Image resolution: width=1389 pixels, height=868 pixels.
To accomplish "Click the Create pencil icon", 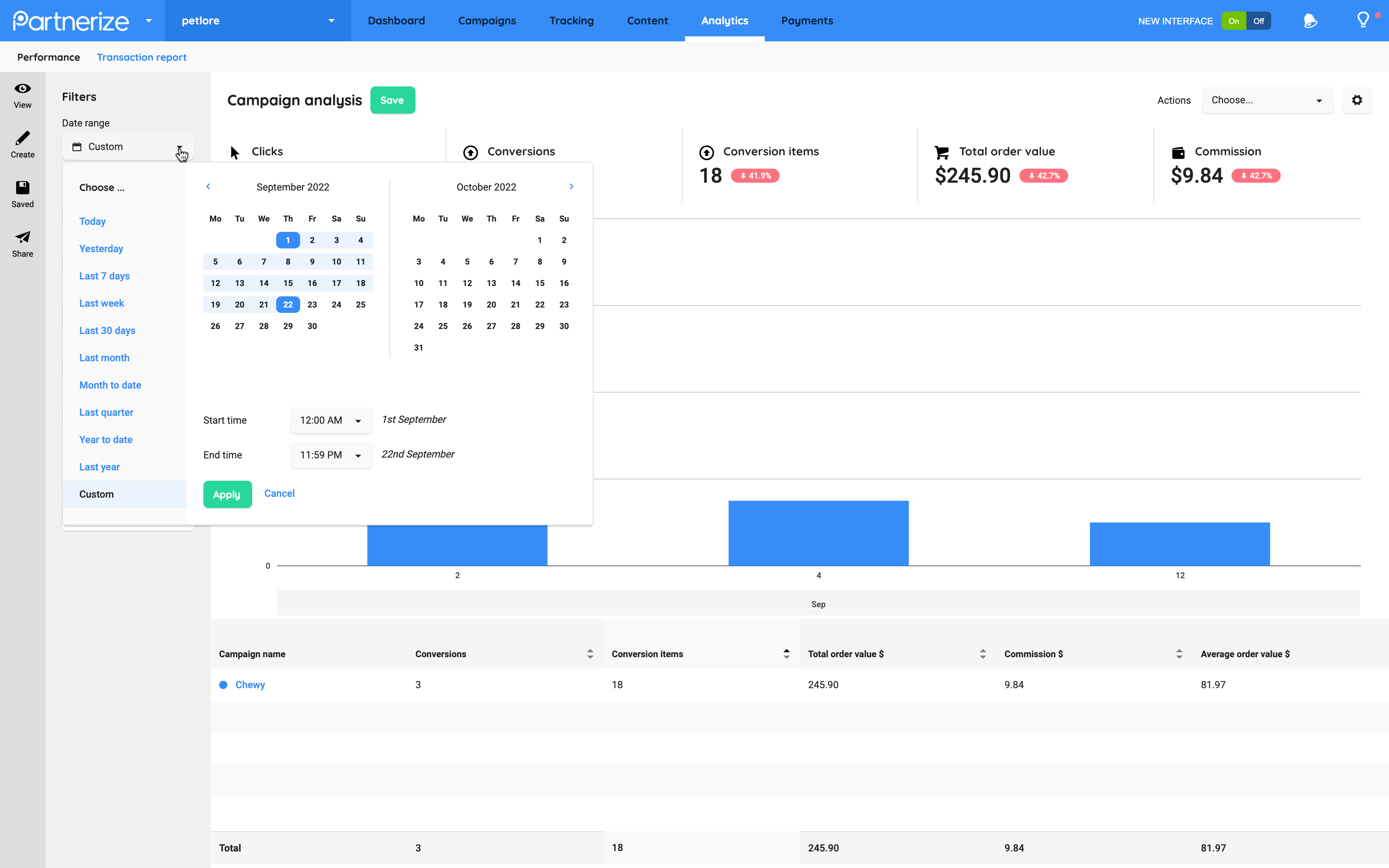I will (22, 138).
